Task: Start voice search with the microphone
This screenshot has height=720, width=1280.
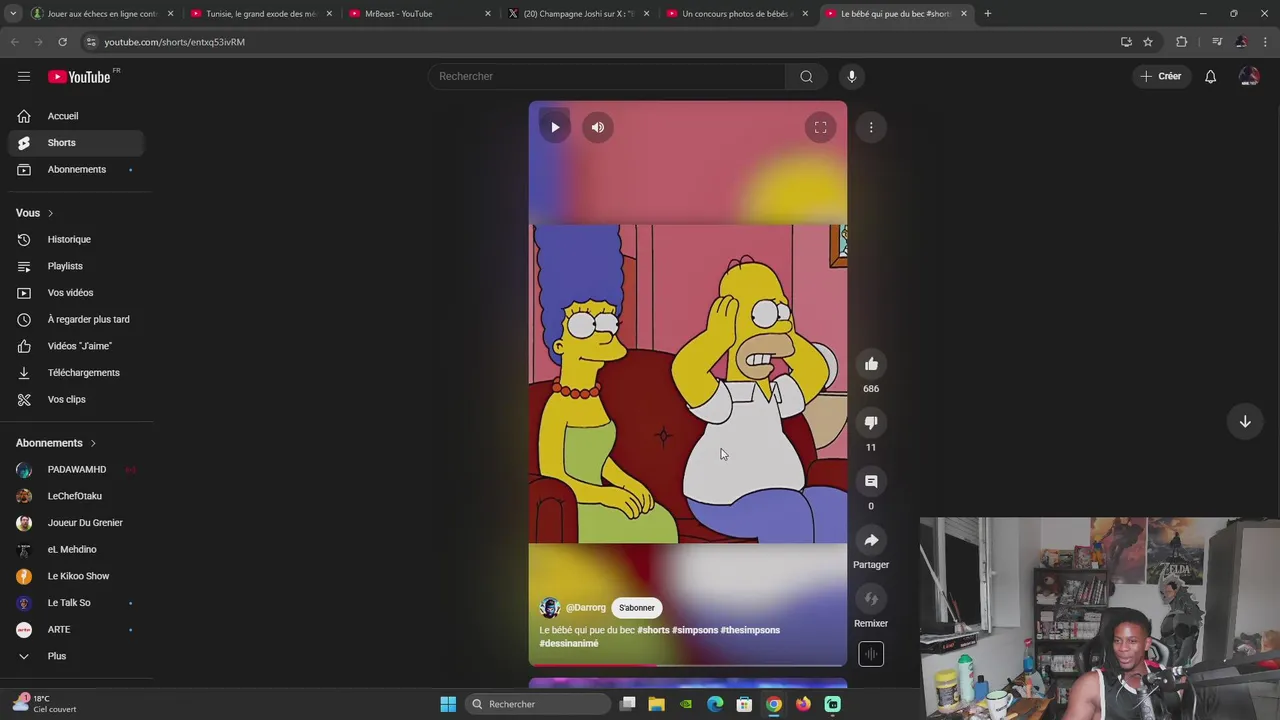Action: (x=852, y=76)
